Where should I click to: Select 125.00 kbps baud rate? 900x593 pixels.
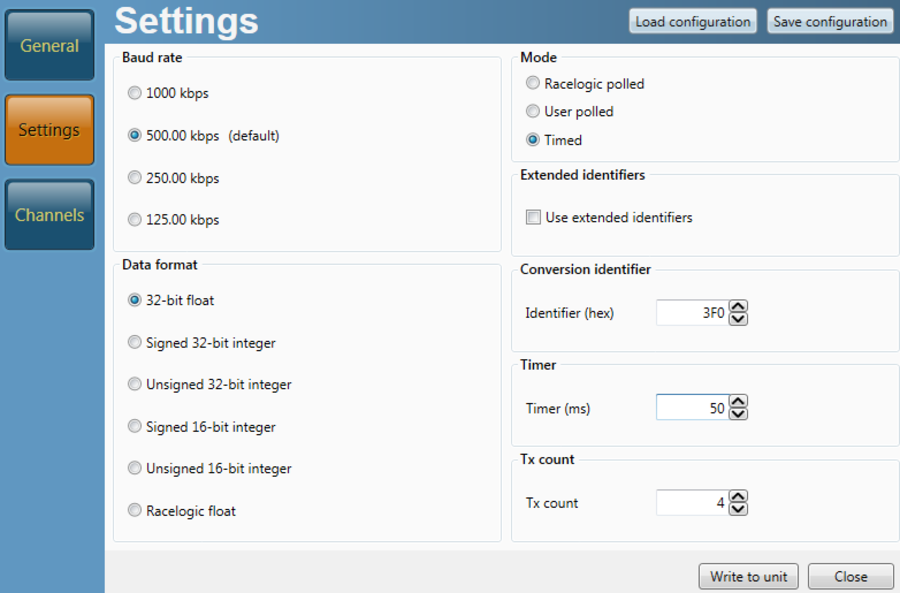click(x=135, y=220)
